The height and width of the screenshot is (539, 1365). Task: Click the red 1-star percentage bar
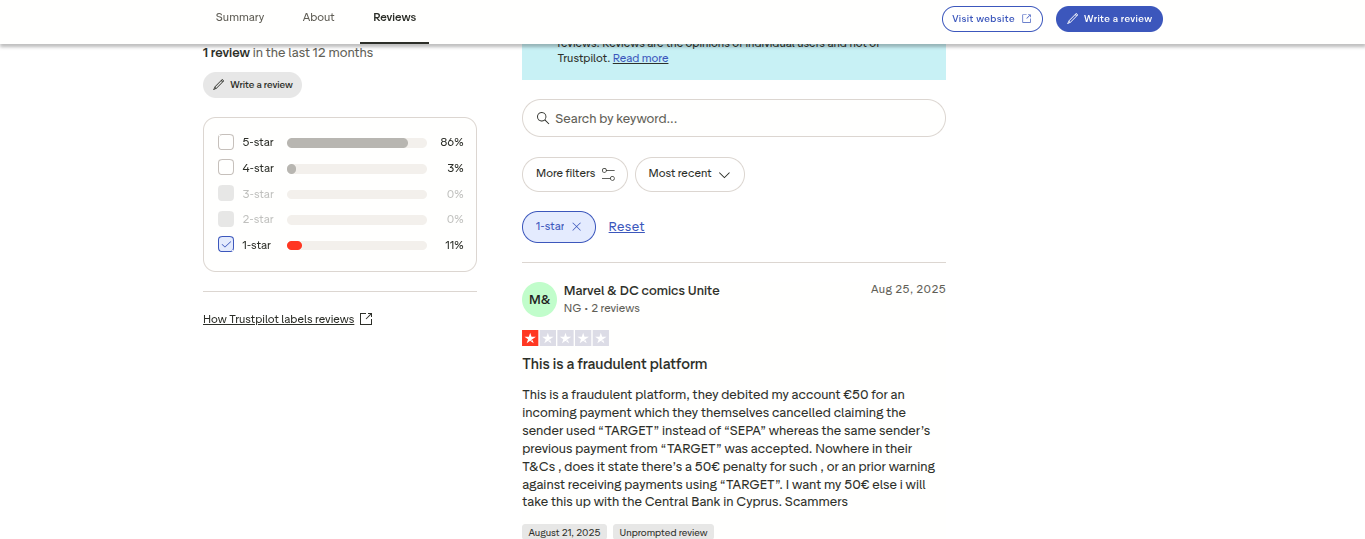tap(294, 245)
